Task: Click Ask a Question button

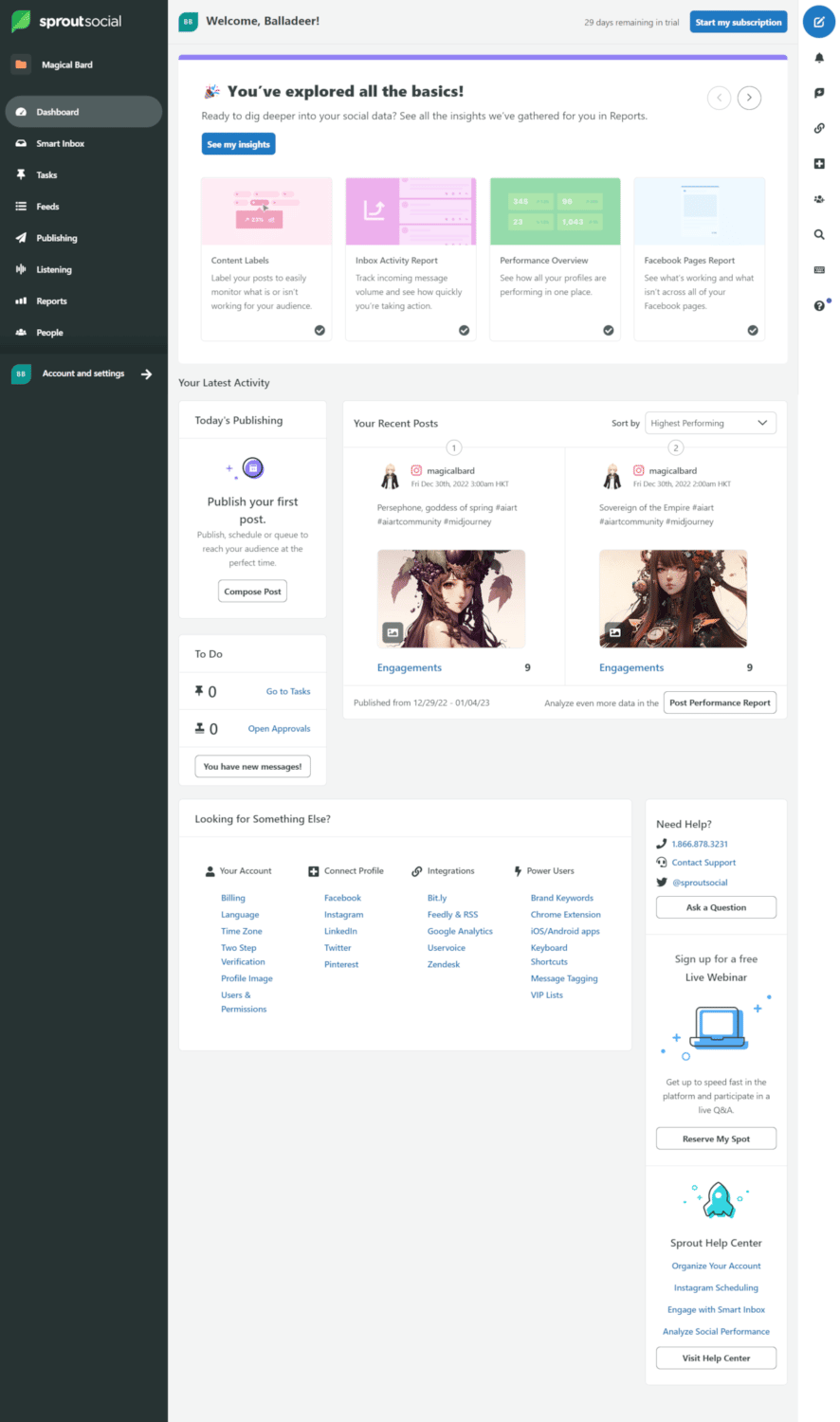Action: click(x=716, y=907)
